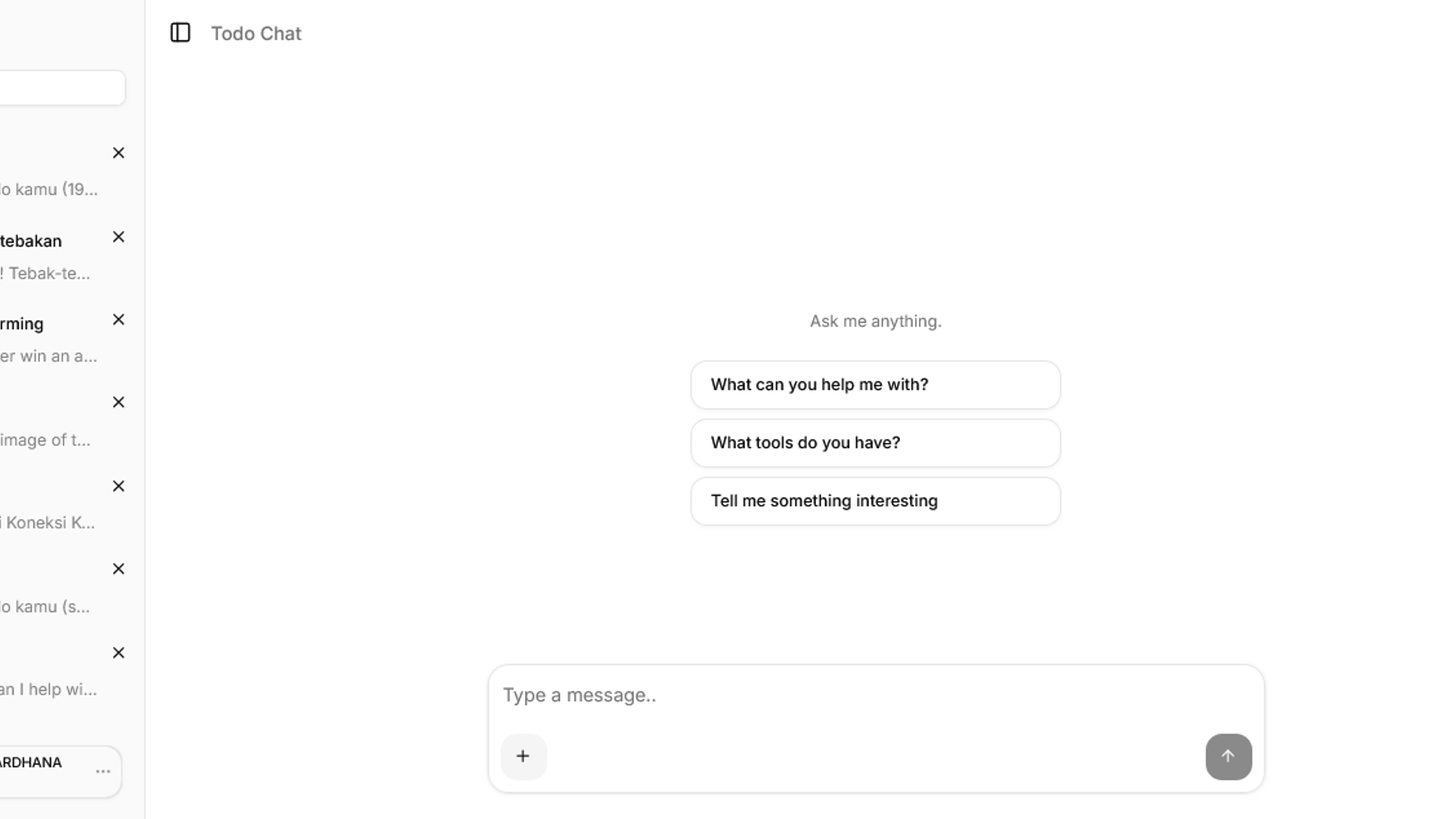This screenshot has height=819, width=1456.
Task: Click the plus attachment button
Action: pos(523,756)
